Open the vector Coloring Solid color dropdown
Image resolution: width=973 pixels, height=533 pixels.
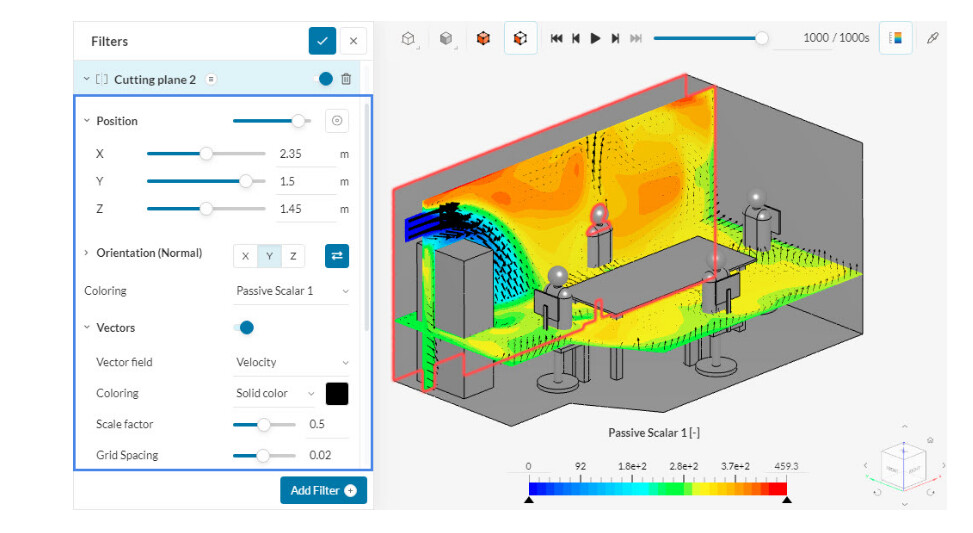tap(275, 393)
